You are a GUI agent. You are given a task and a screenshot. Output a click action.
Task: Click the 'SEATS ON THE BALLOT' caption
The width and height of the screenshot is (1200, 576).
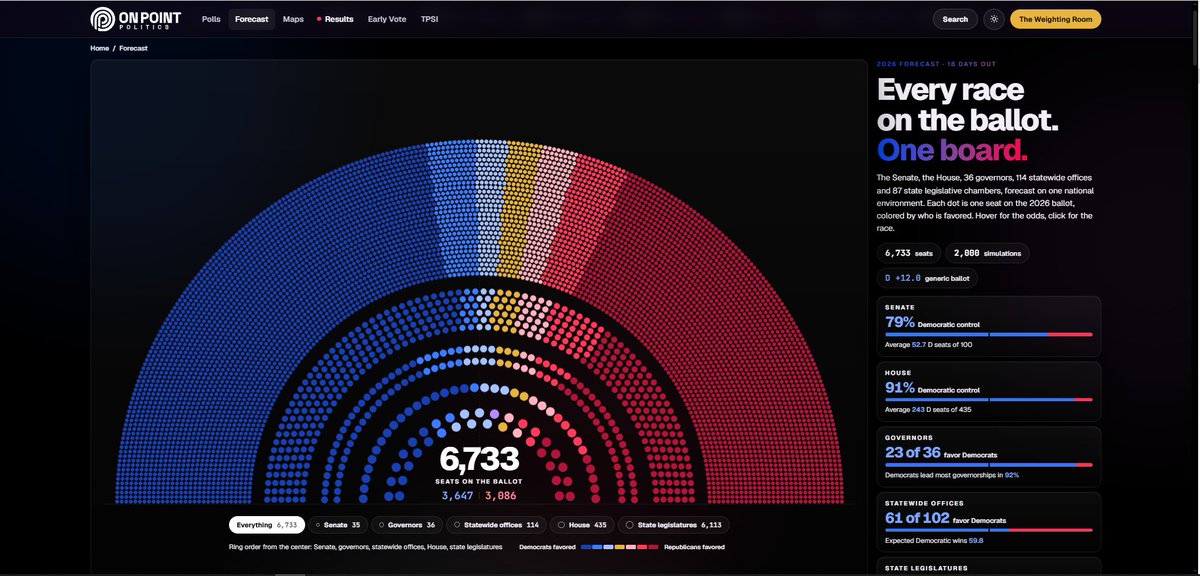[x=479, y=481]
